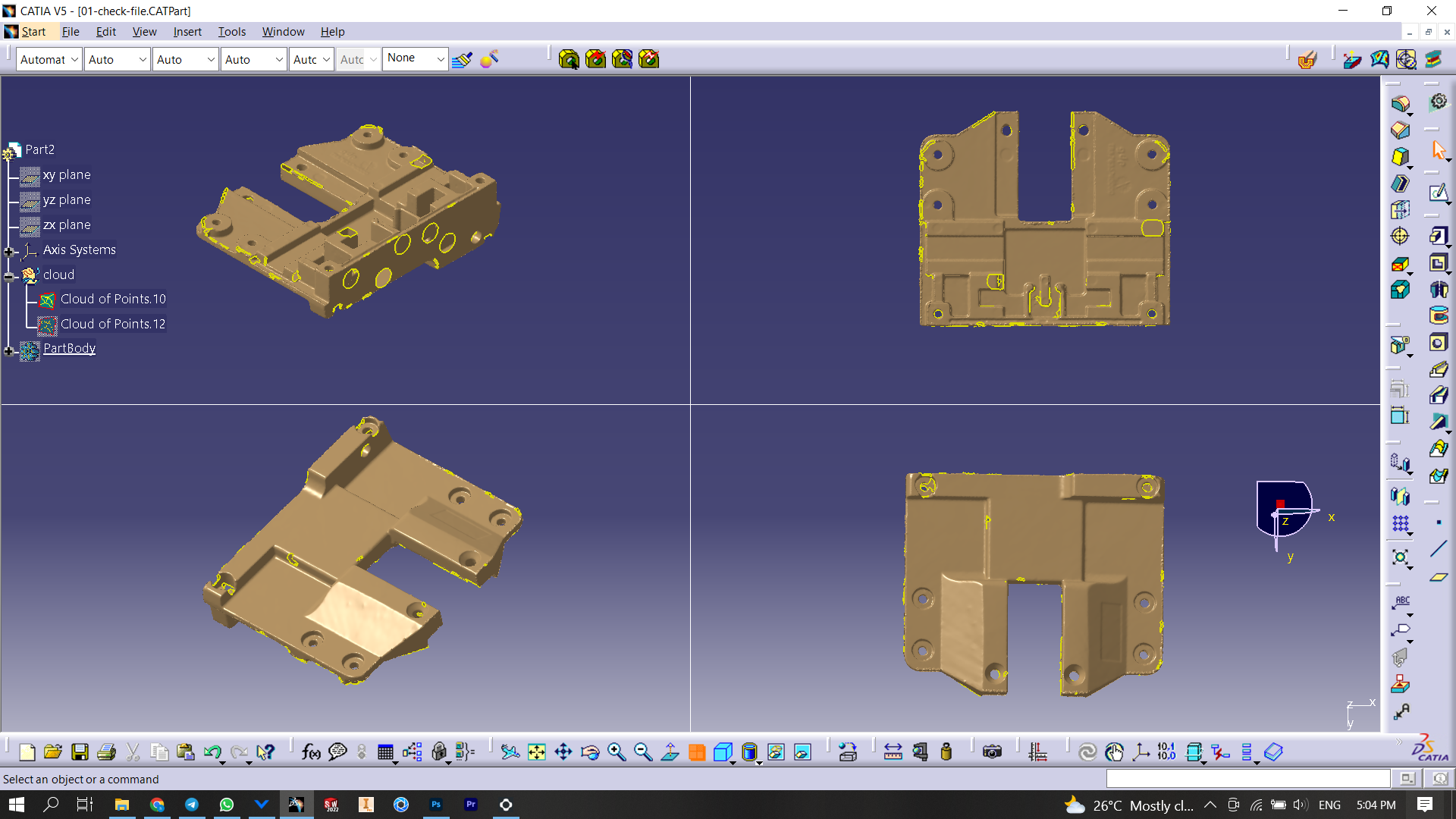Click the Zoom Out magnifier
1456x819 pixels.
tap(643, 752)
